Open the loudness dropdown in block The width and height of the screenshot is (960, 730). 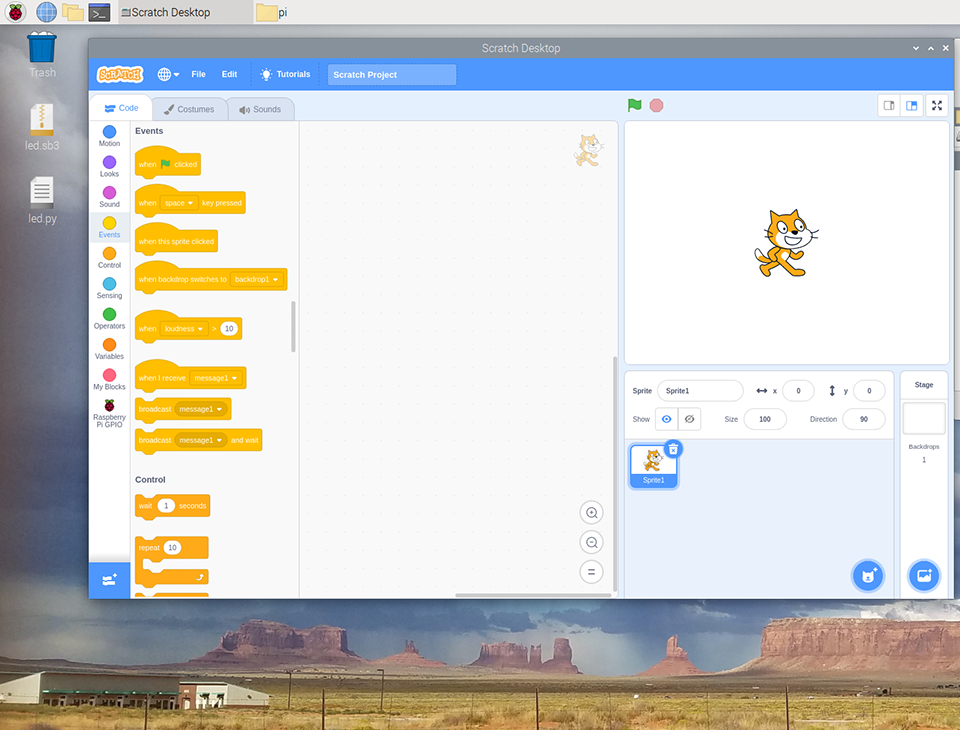click(x=183, y=329)
